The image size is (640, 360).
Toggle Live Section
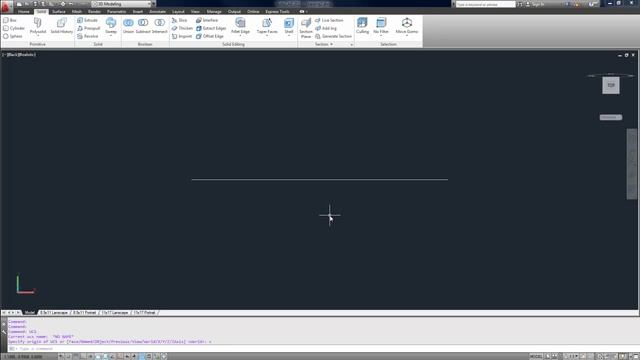[329, 20]
